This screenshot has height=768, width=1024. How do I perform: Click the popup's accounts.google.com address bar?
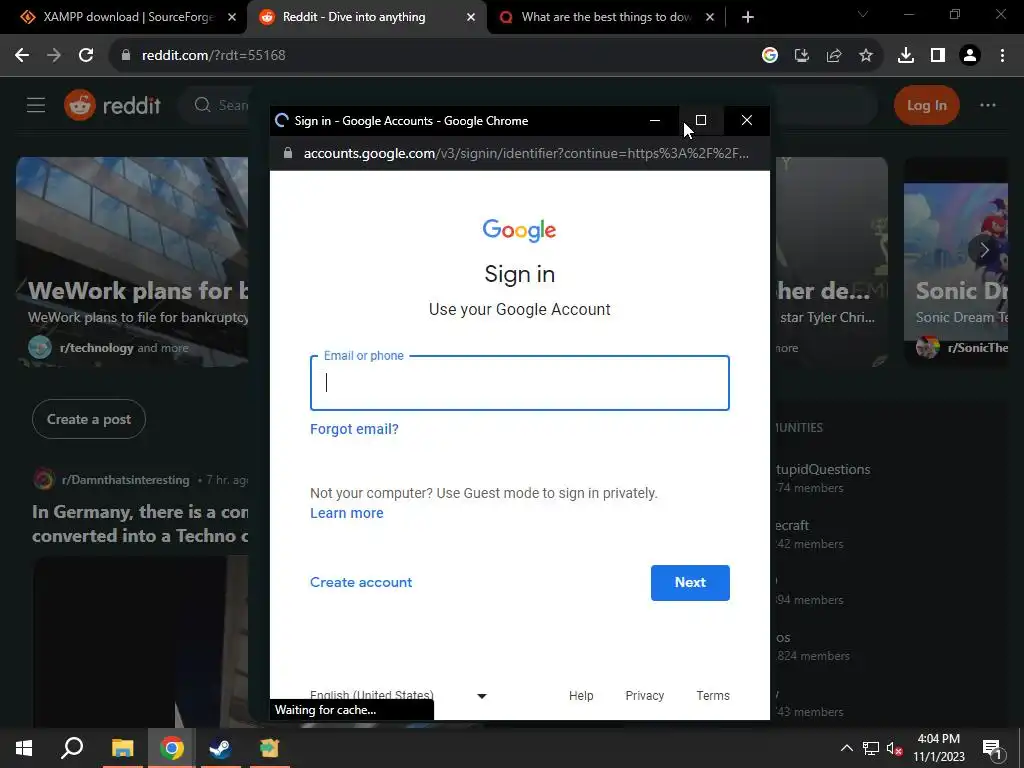[526, 153]
